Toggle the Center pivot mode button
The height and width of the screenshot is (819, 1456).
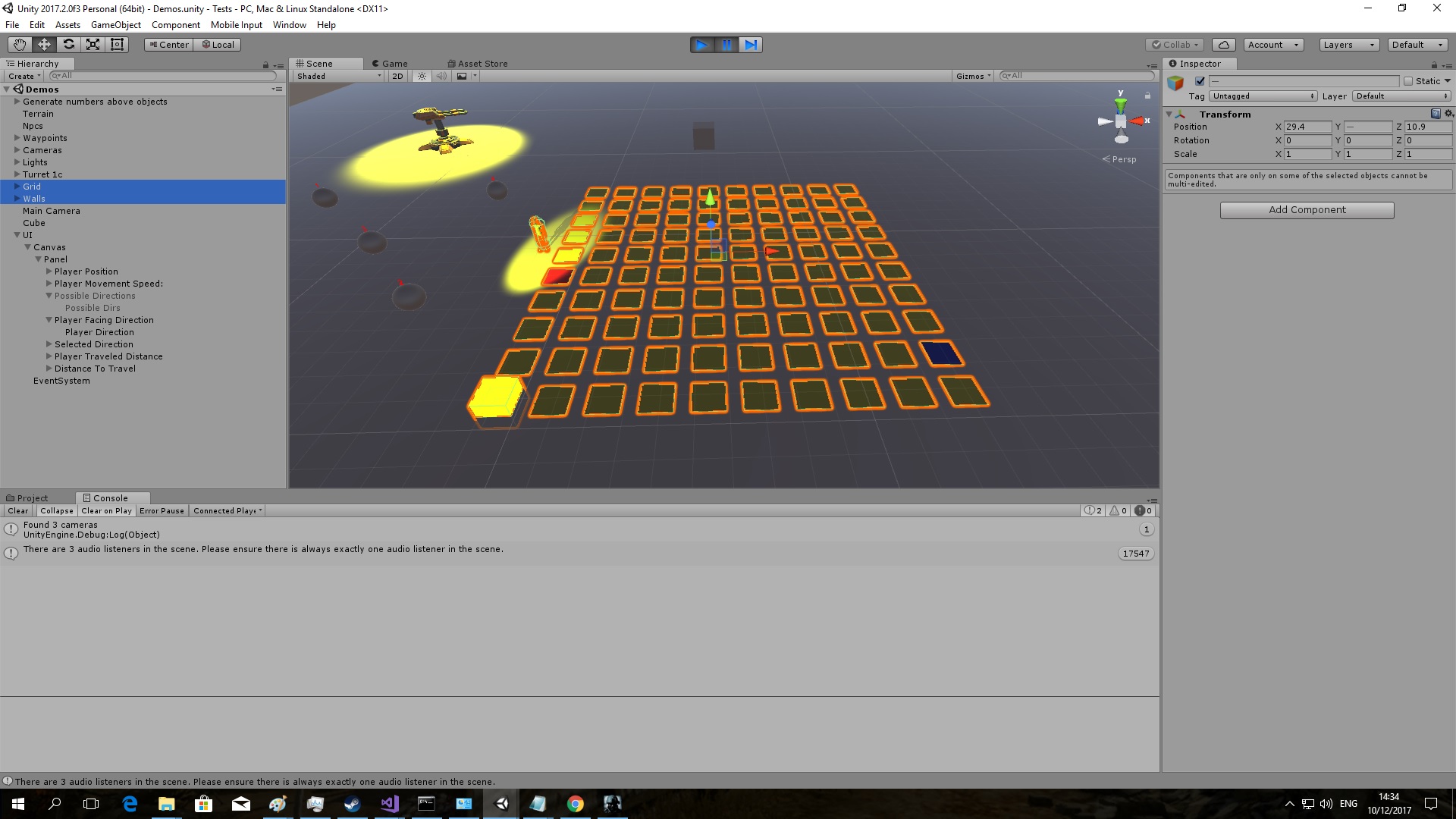point(168,45)
